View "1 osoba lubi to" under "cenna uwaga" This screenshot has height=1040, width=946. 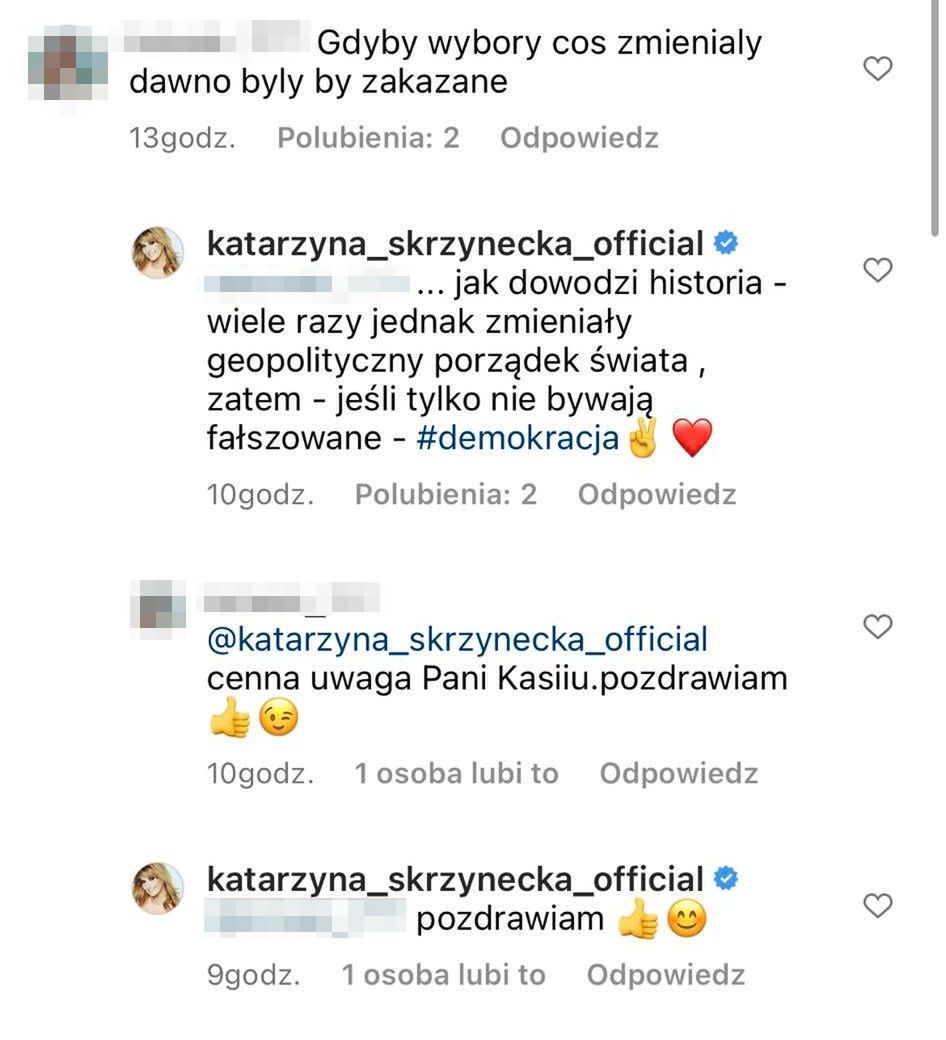[x=456, y=773]
